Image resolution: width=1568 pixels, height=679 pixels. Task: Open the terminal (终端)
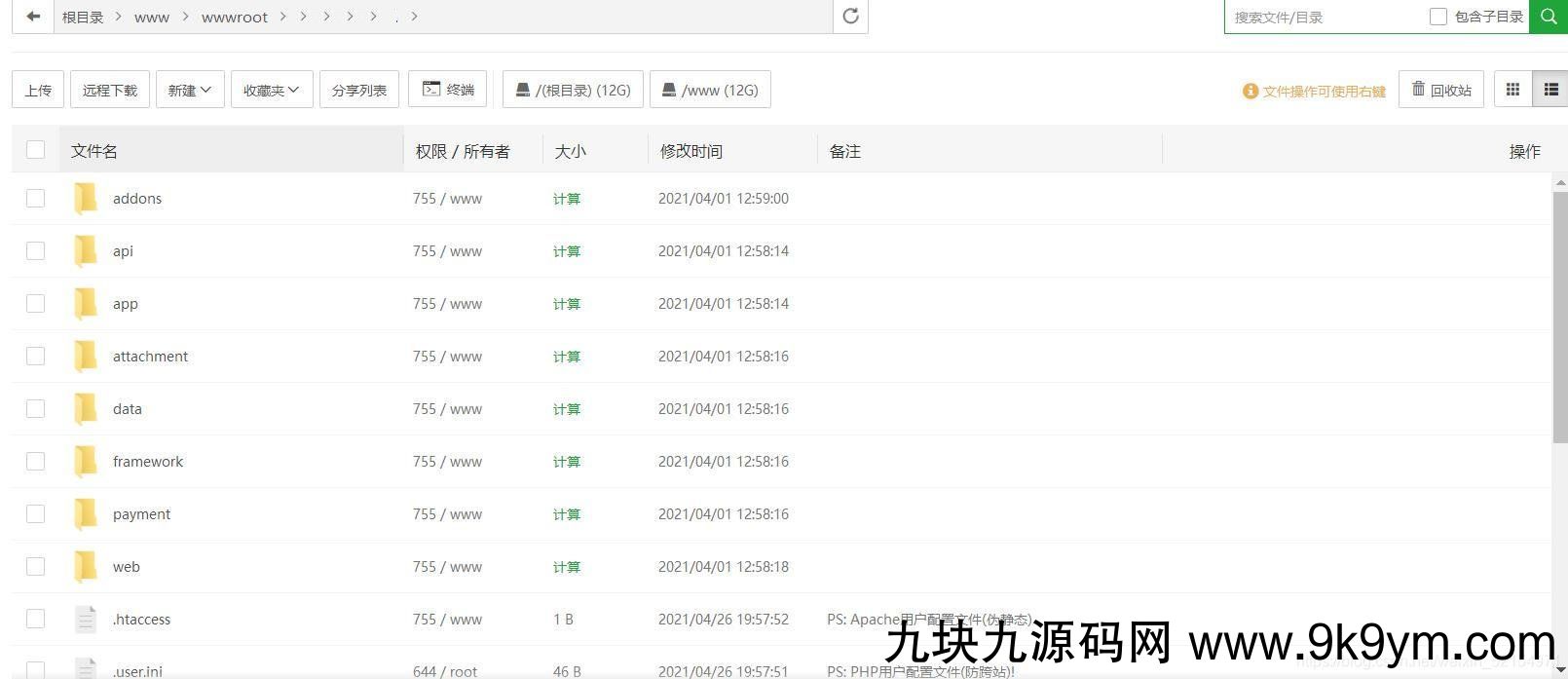point(448,90)
